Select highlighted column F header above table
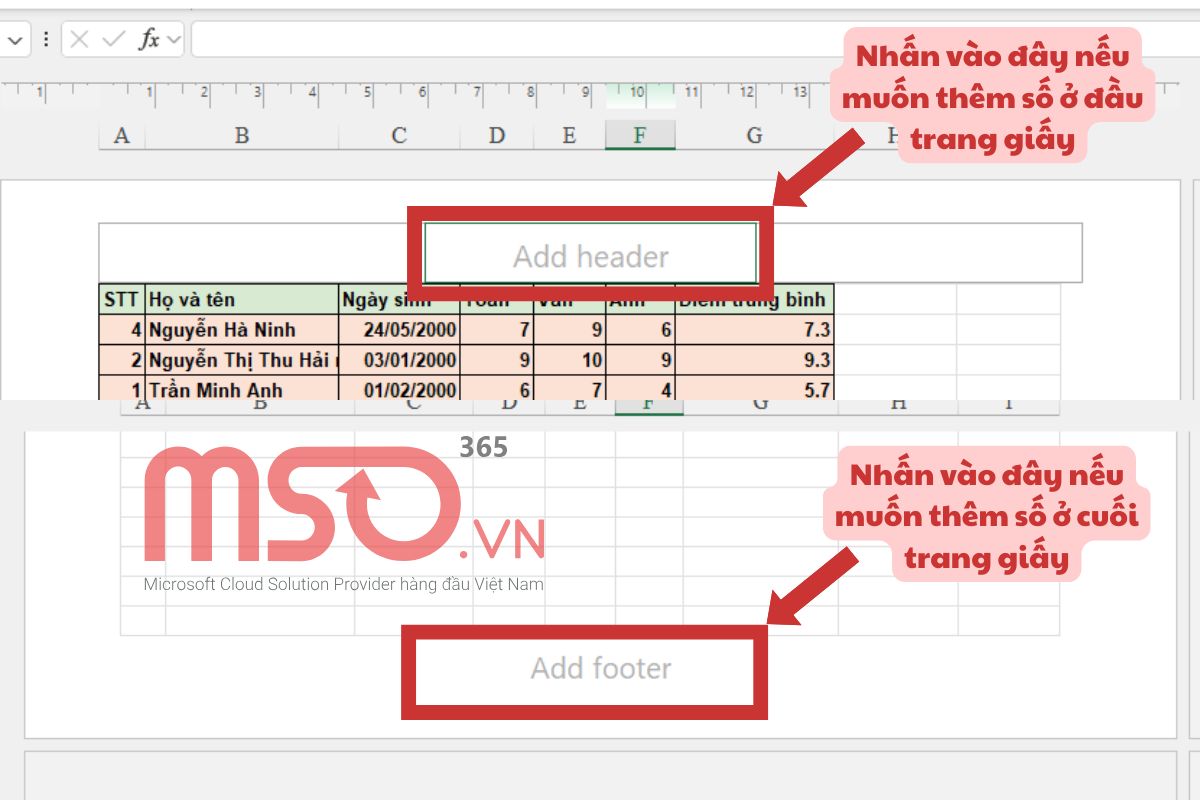 coord(640,135)
